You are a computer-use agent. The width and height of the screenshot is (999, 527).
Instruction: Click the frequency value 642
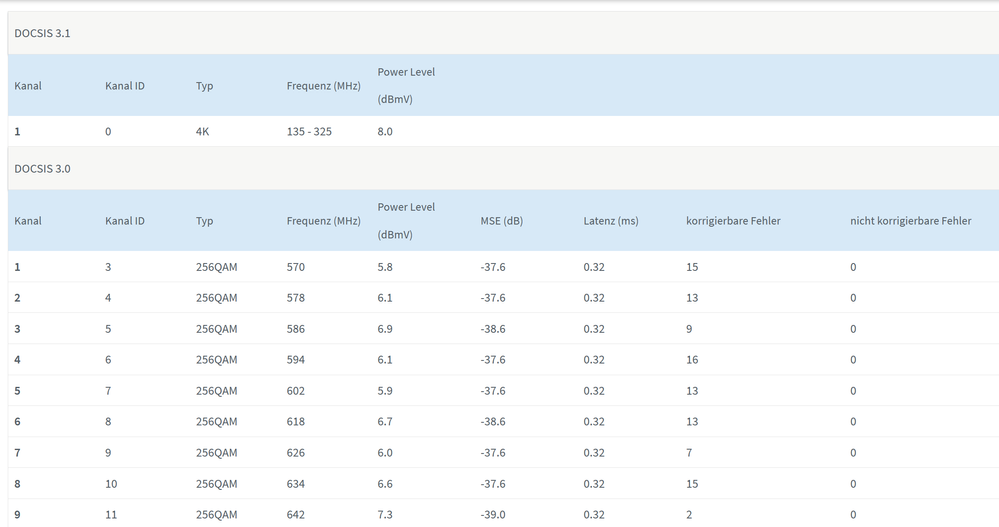click(x=296, y=515)
